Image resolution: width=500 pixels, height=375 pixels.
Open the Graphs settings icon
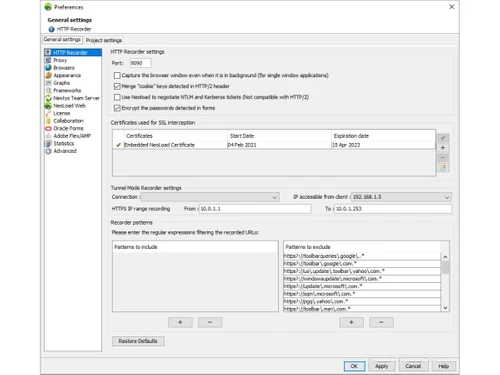48,83
